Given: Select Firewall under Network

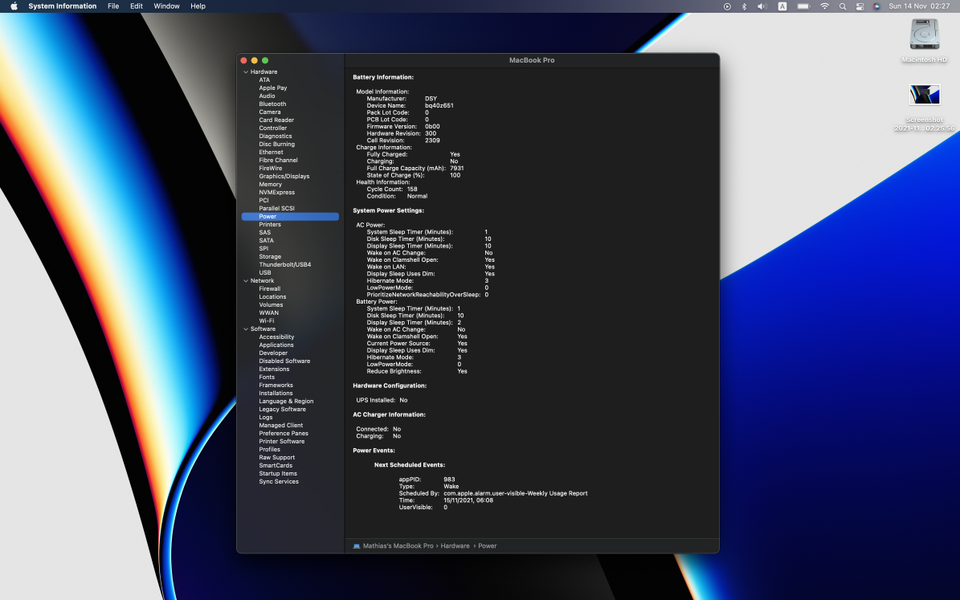Looking at the screenshot, I should 269,289.
